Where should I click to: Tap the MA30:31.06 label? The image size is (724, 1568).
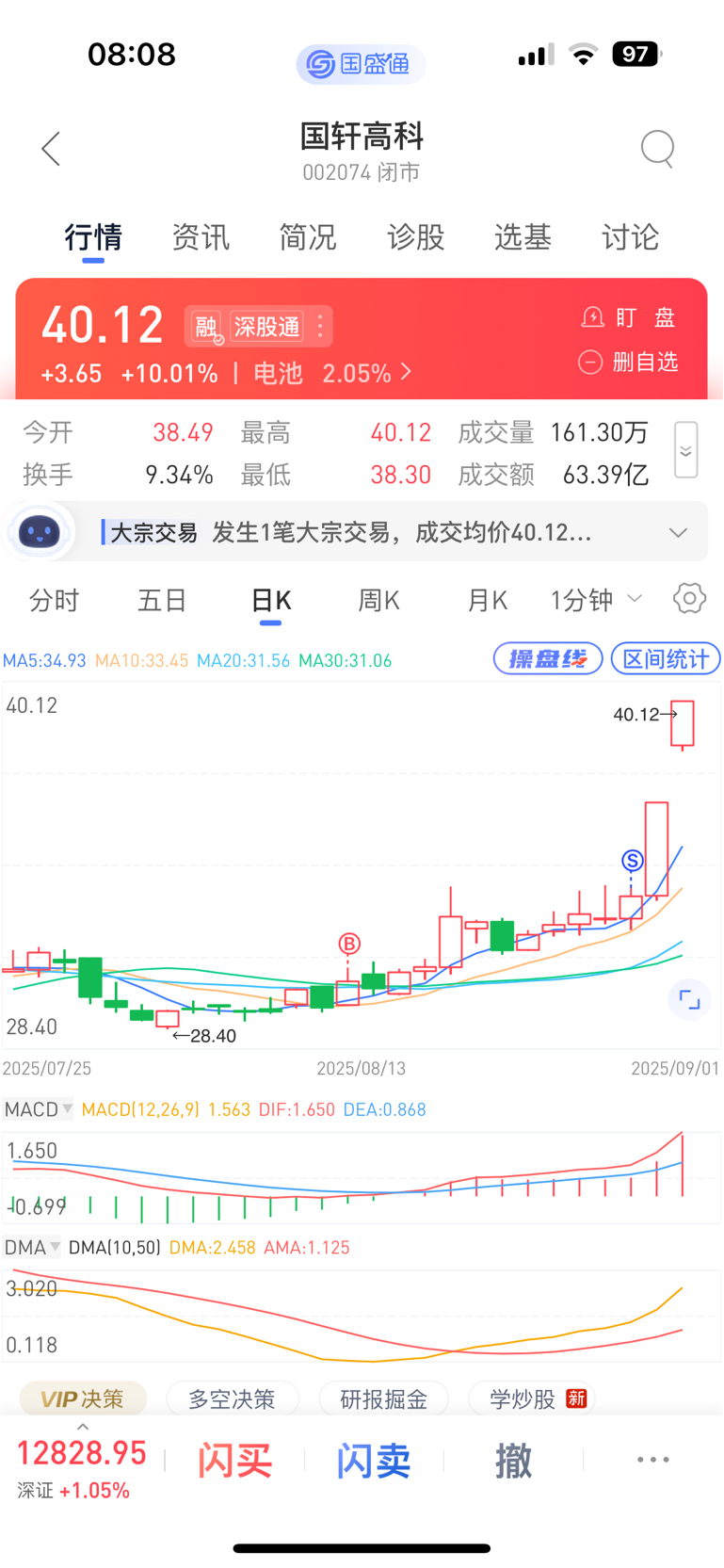coord(346,660)
